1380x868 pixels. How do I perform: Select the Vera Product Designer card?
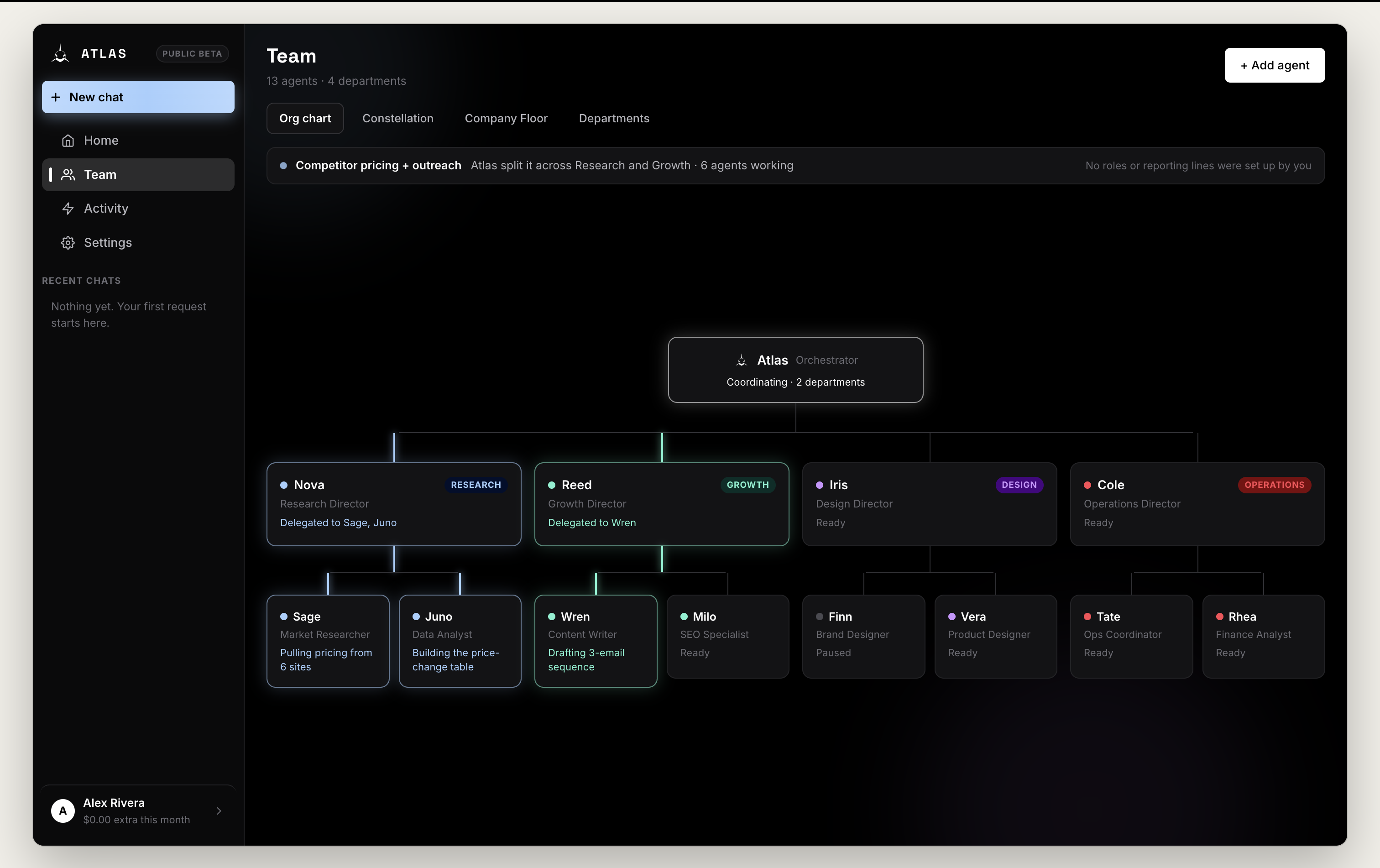coord(995,637)
